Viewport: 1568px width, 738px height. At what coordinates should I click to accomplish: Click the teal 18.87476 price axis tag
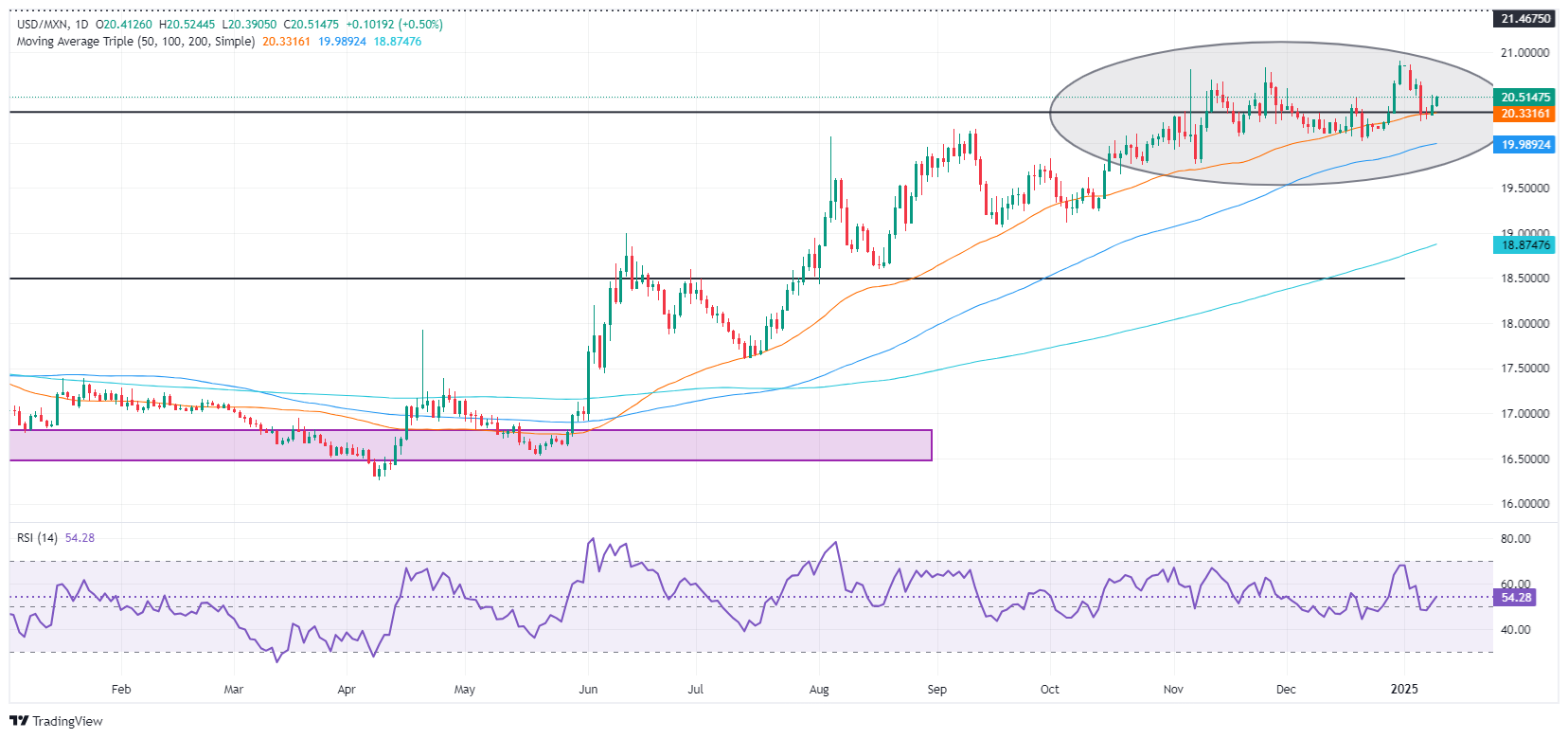pyautogui.click(x=1524, y=245)
